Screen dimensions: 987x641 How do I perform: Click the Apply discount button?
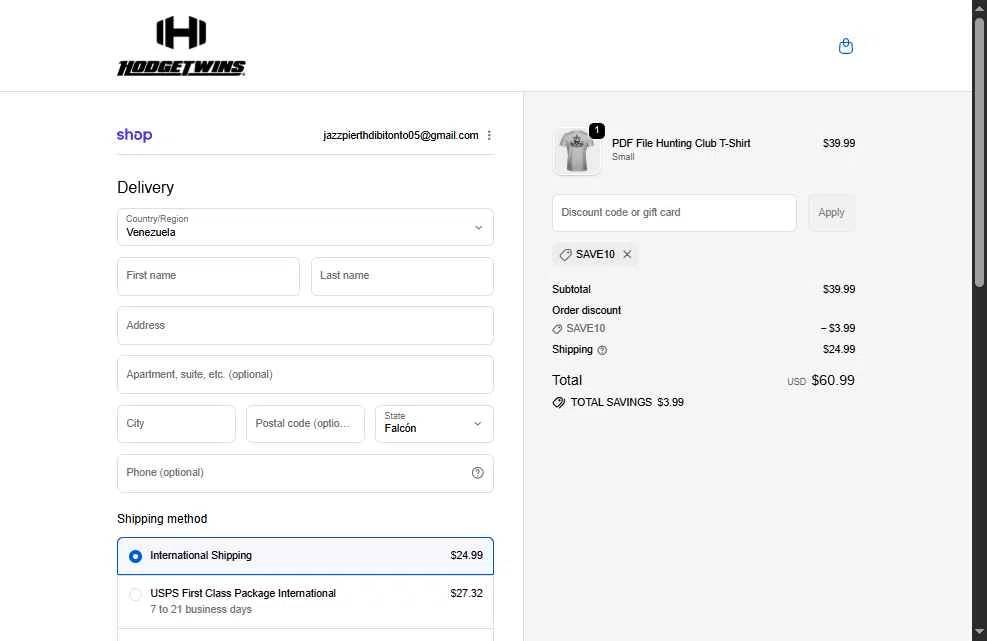pos(832,213)
